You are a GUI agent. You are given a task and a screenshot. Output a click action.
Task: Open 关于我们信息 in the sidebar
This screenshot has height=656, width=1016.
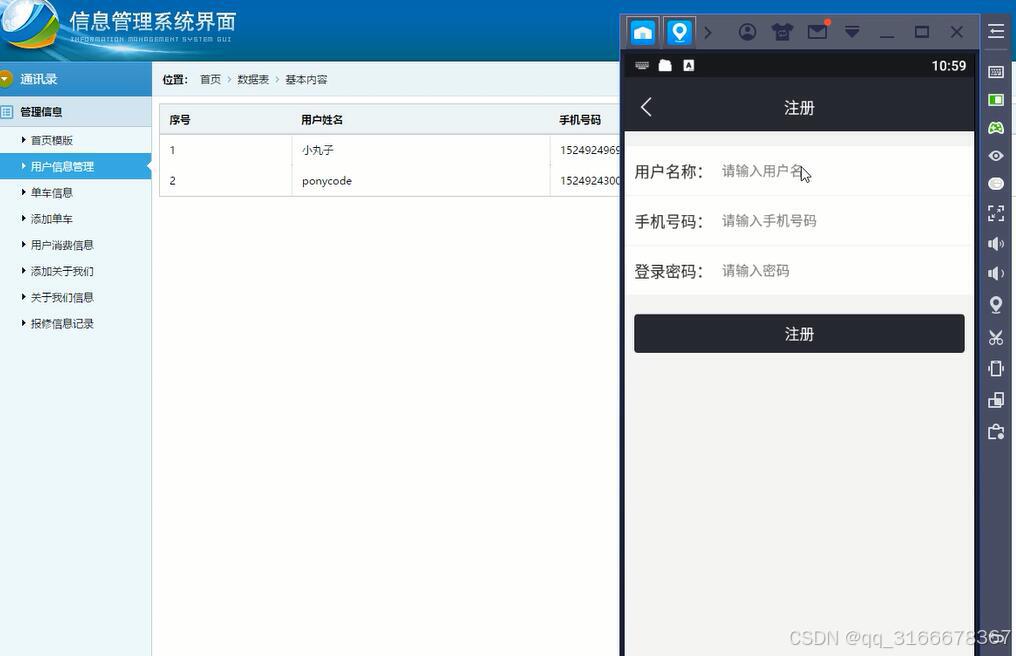[x=62, y=298]
